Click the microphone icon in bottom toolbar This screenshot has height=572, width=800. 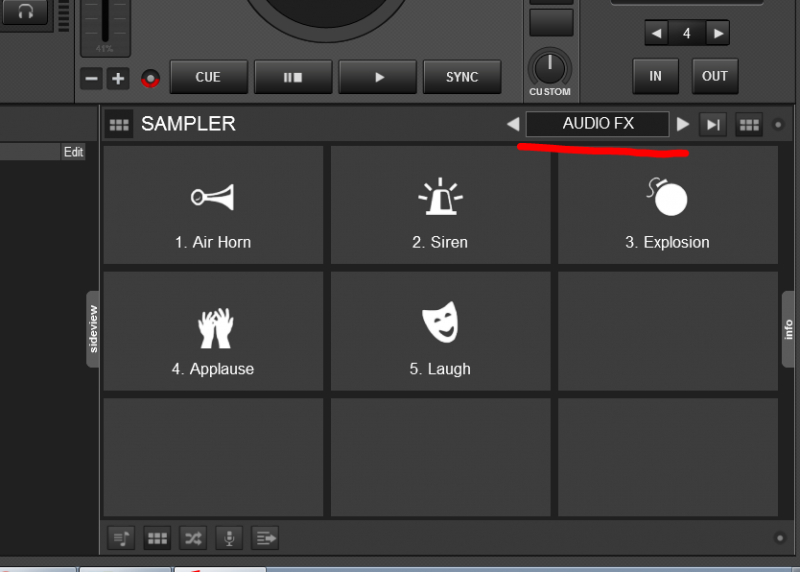(x=229, y=538)
